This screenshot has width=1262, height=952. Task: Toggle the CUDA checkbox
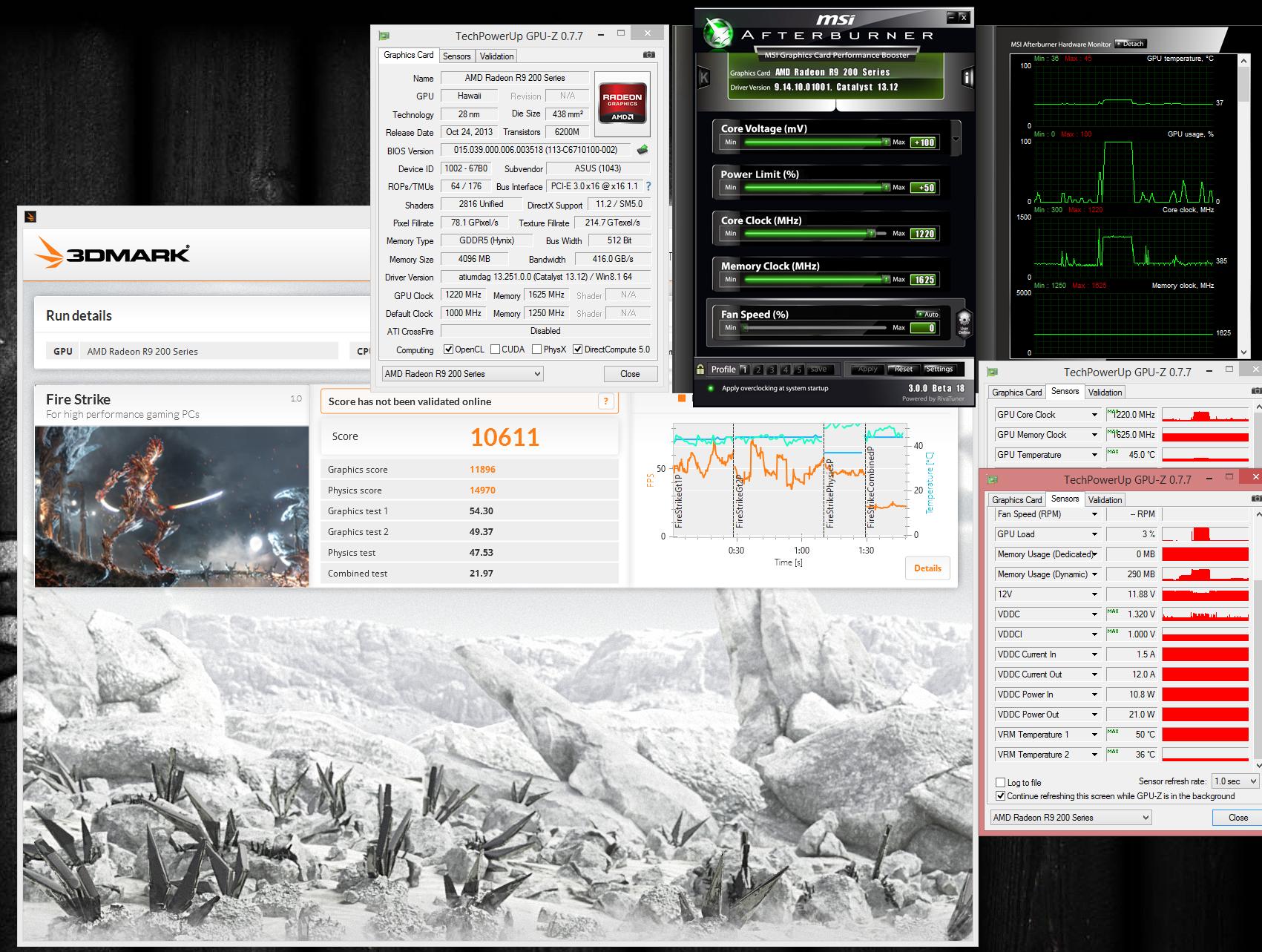[495, 349]
